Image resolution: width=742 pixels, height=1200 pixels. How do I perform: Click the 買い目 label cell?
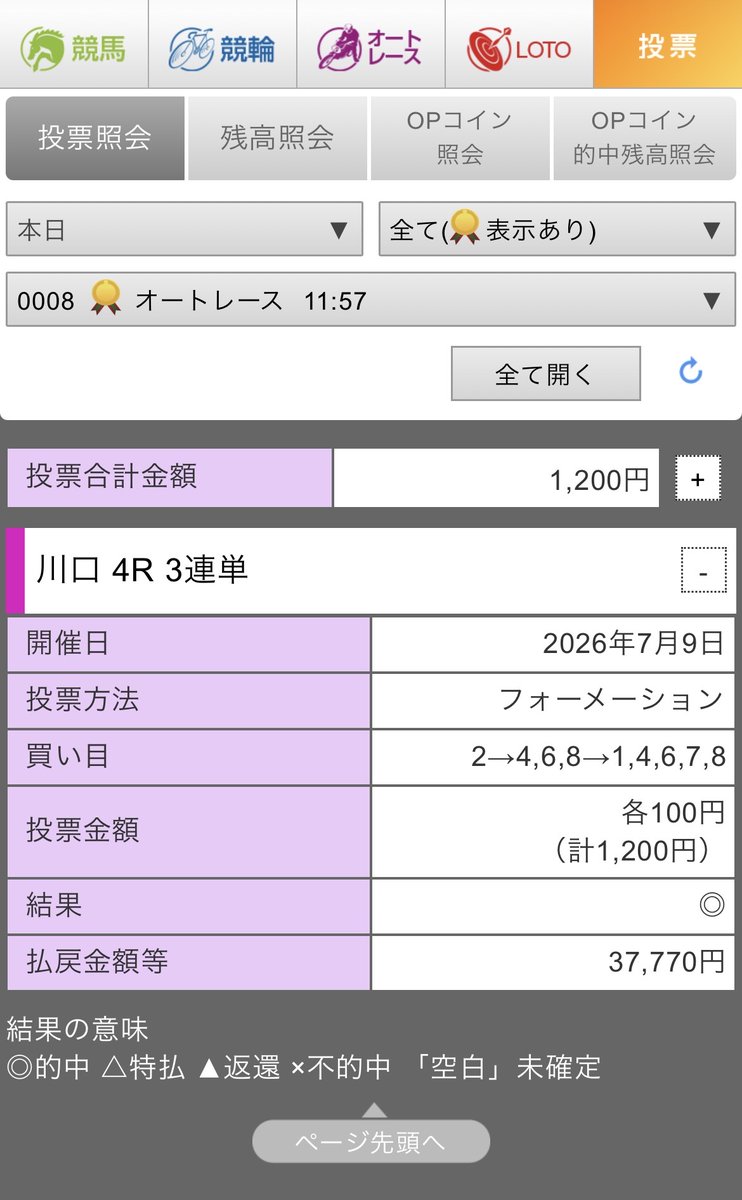[189, 756]
